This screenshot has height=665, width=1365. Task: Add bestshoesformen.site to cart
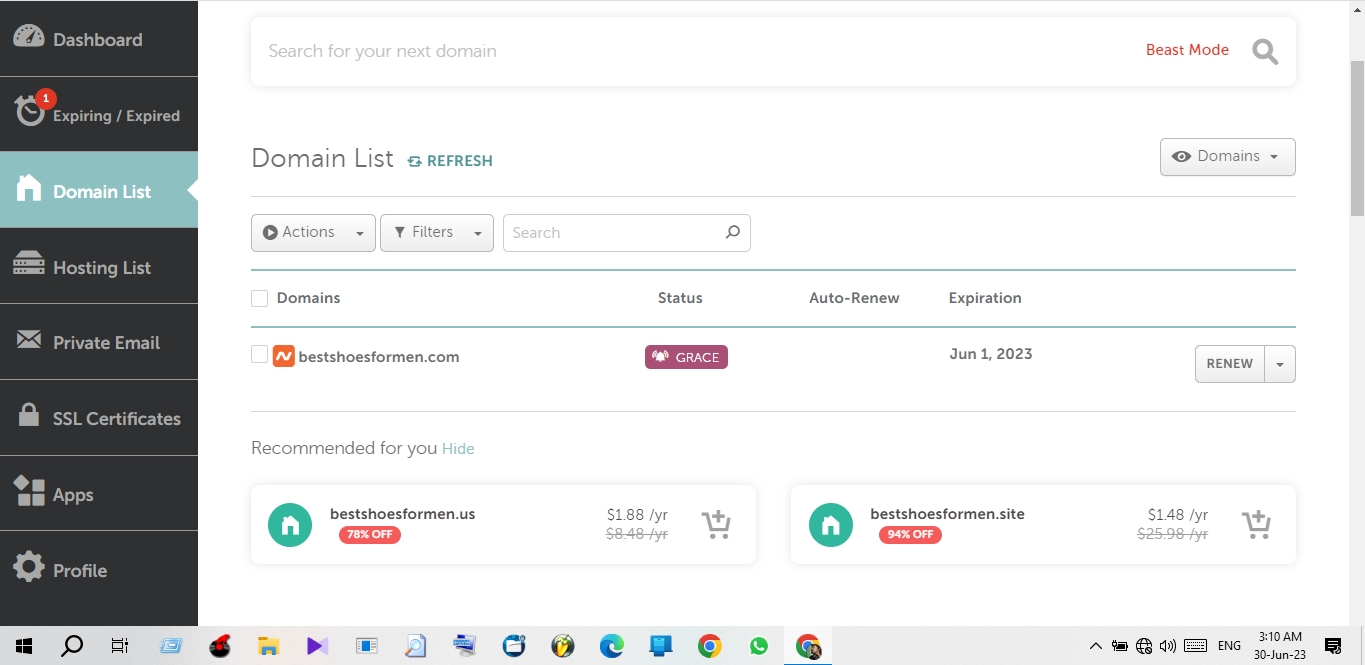click(x=1256, y=524)
